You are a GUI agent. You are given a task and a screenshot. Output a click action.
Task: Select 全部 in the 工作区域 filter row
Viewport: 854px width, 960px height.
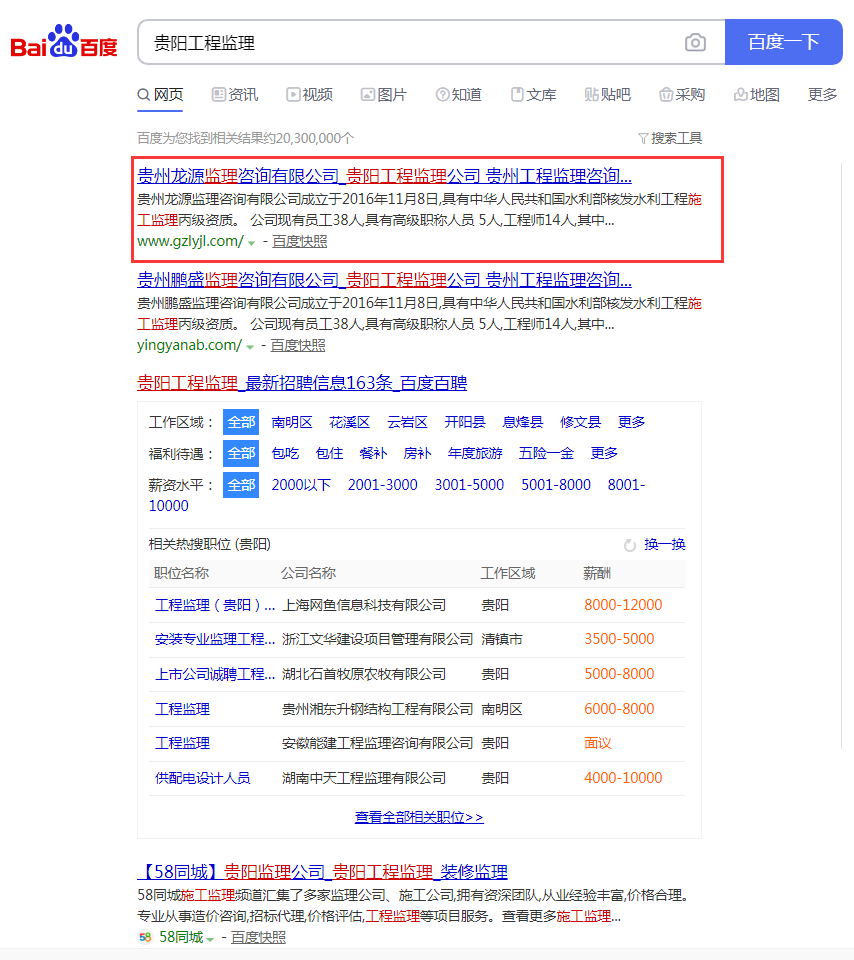coord(240,422)
